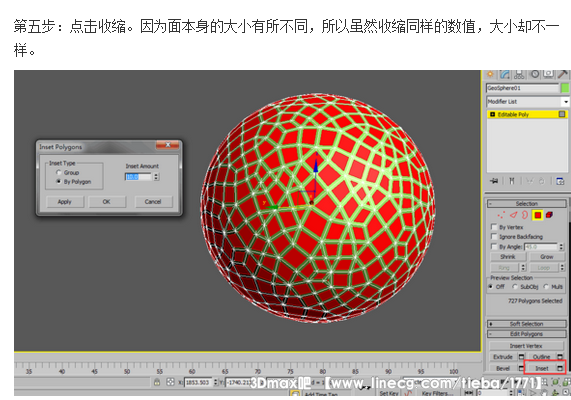
Task: Toggle Show End Result icon
Action: point(512,181)
